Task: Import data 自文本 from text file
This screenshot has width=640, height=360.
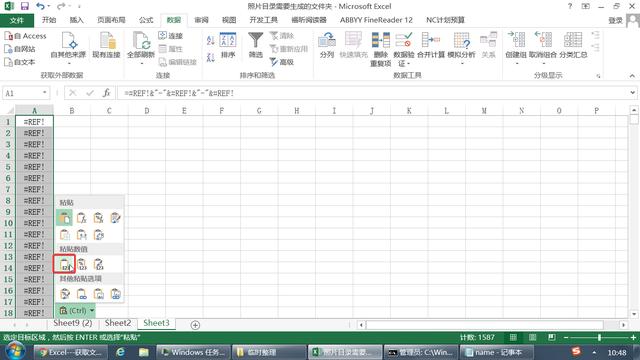Action: [20, 62]
